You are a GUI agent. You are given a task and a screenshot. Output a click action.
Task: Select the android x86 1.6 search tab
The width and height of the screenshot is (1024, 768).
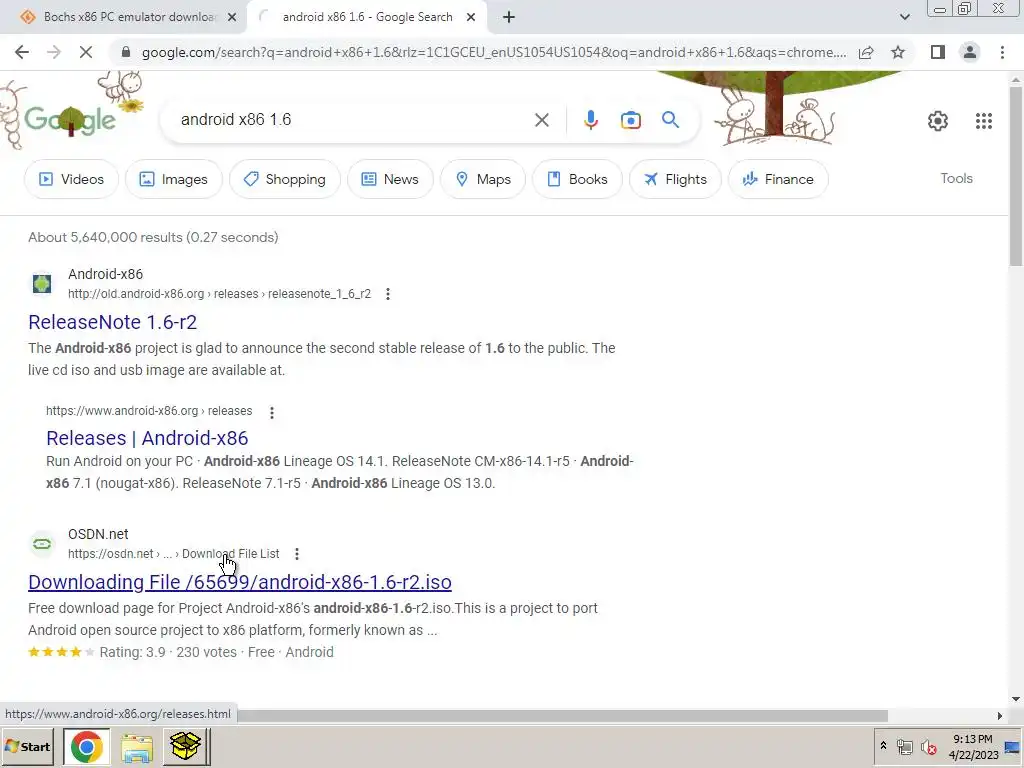[367, 17]
